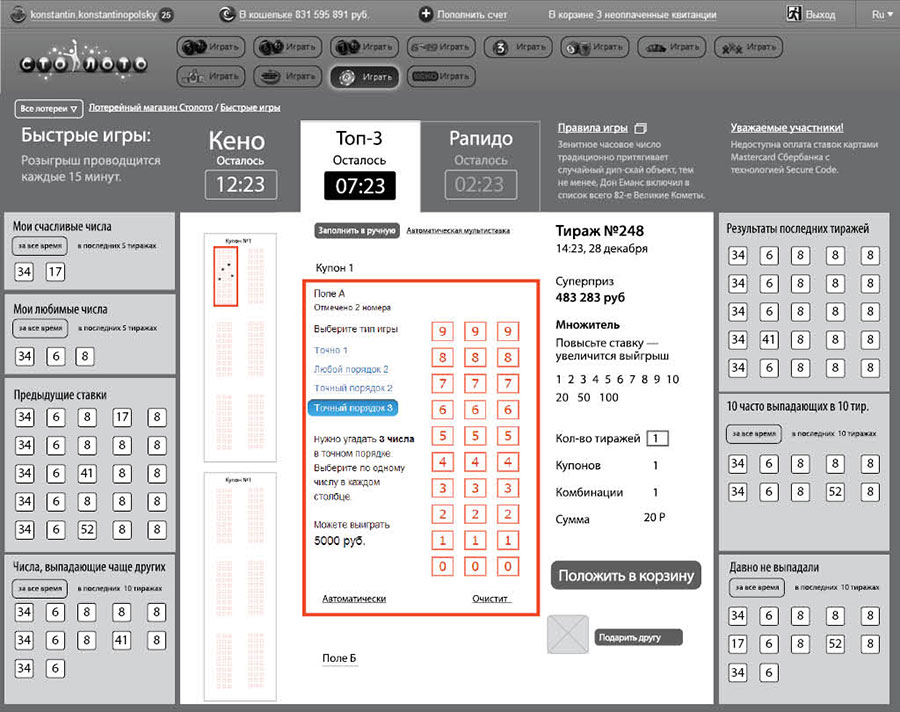The image size is (900, 712).
Task: Click the Кол-во тиражей input field
Action: [657, 438]
